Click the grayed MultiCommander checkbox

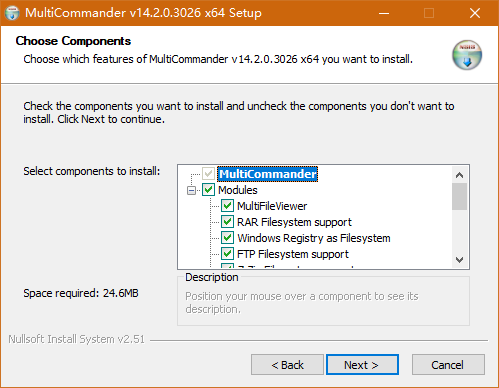pos(208,174)
